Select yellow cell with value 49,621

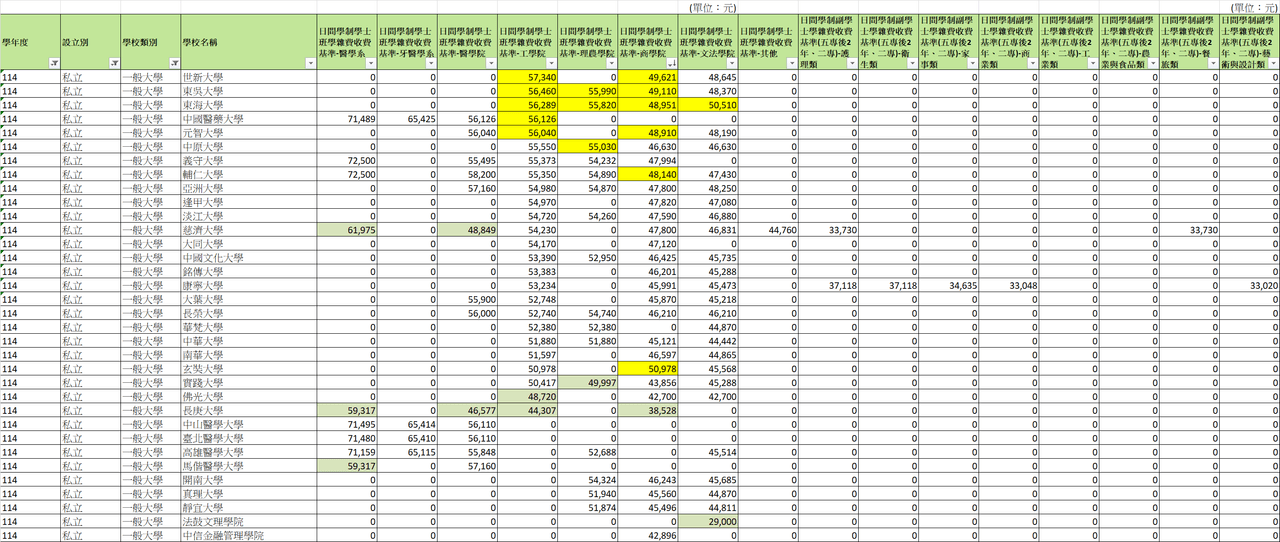pos(648,77)
